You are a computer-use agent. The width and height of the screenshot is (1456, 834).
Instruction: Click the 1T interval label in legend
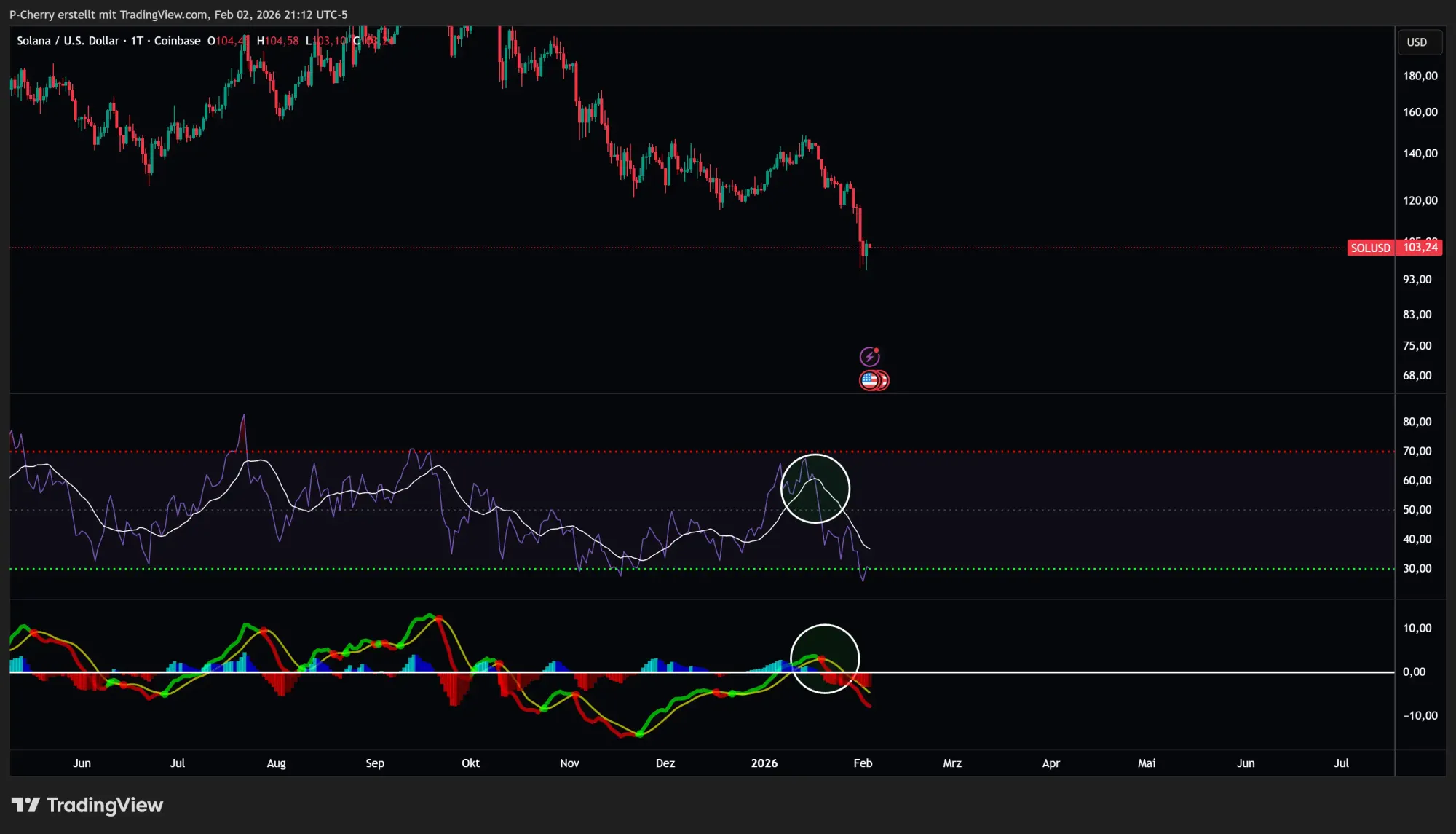point(137,41)
